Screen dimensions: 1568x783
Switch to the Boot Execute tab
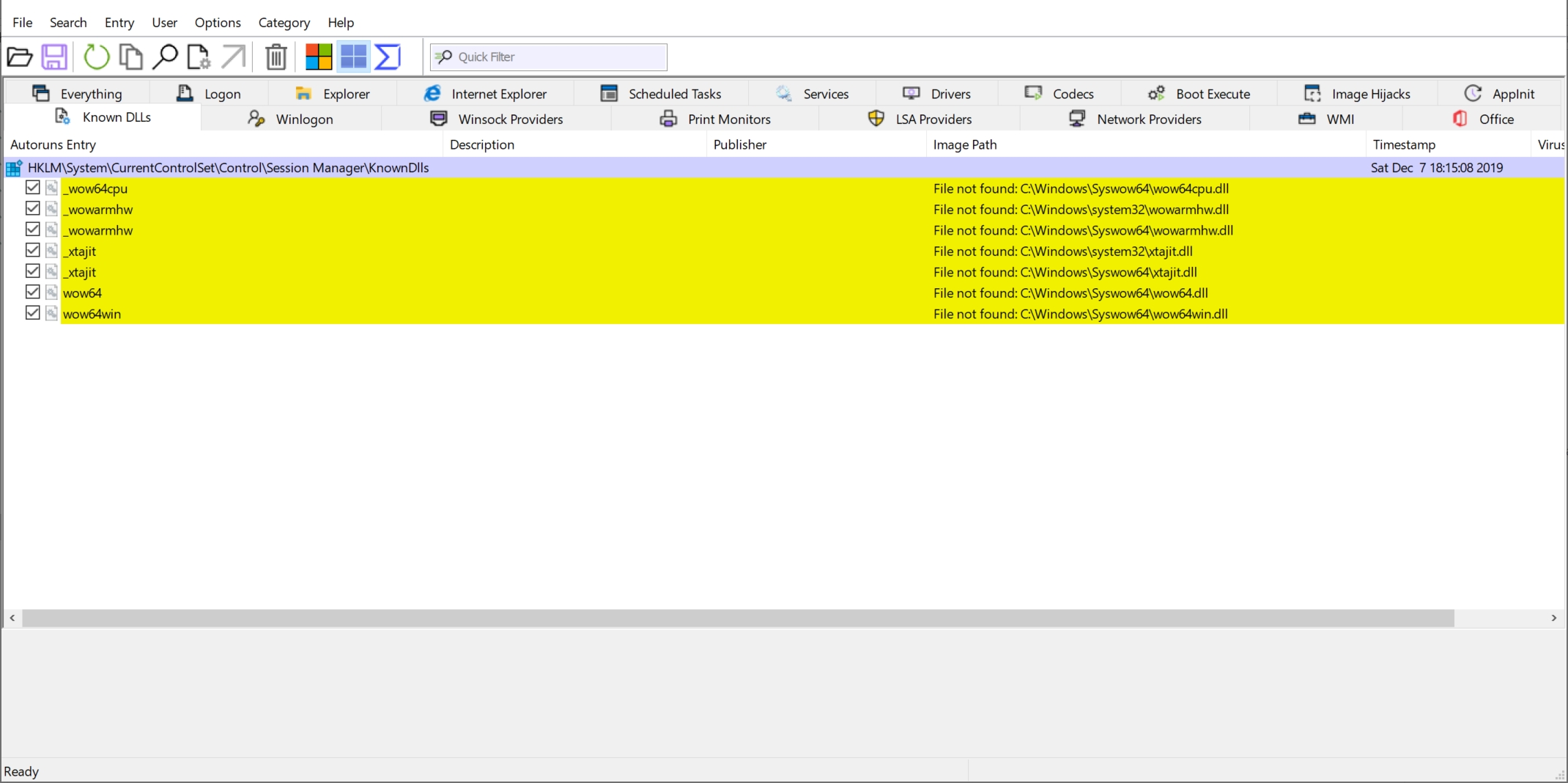coord(1199,93)
